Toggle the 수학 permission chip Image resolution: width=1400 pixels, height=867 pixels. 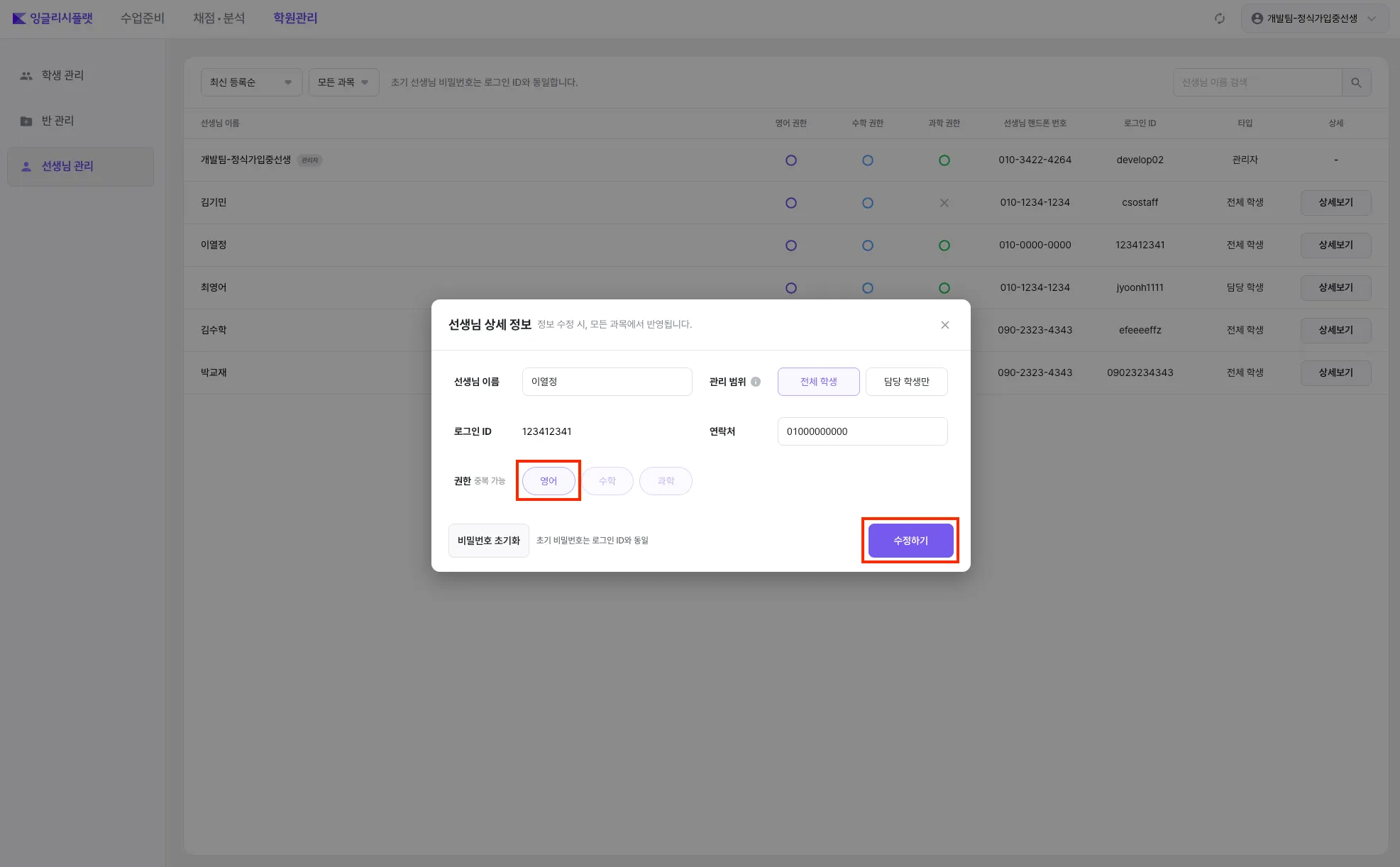point(607,481)
